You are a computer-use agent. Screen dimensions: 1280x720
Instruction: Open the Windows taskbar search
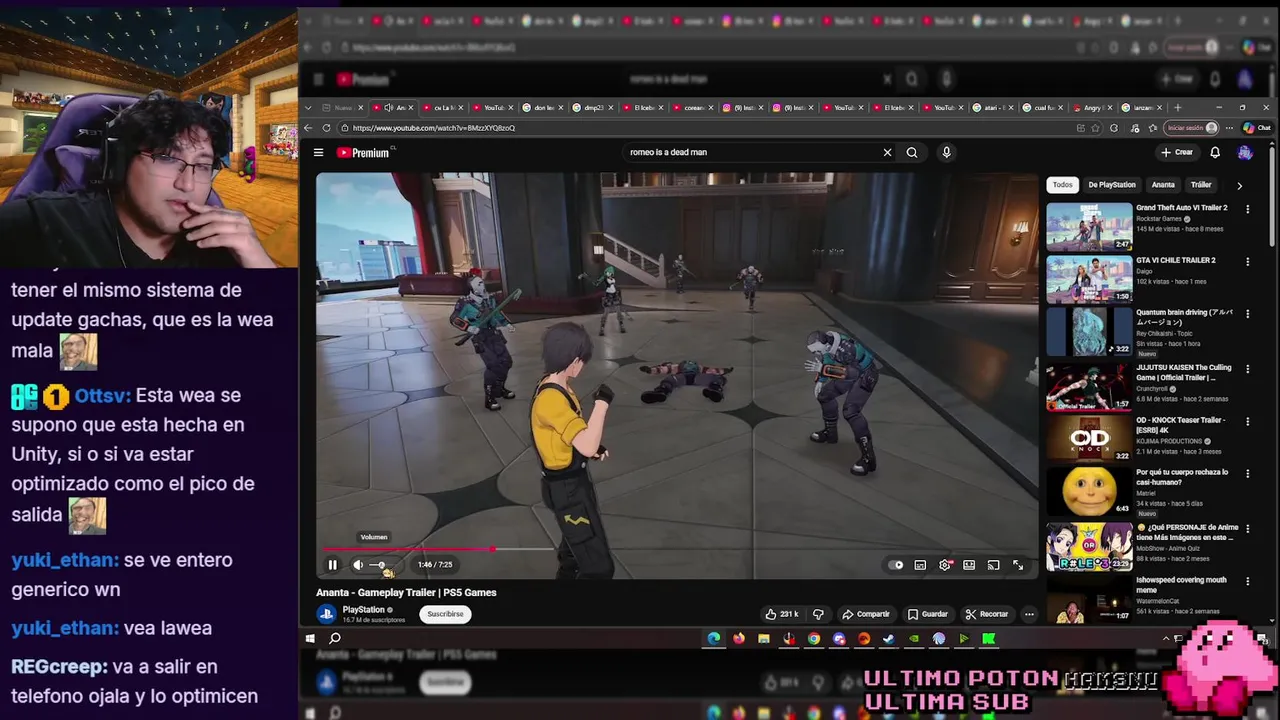(x=335, y=638)
